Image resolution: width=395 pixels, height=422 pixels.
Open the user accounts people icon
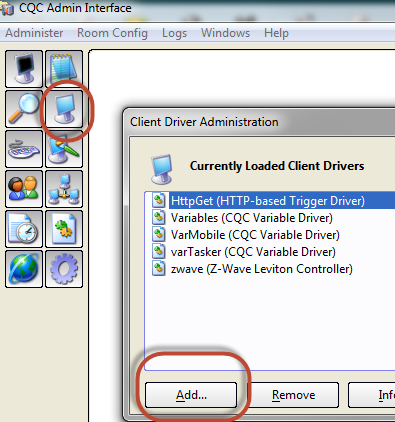[x=24, y=189]
